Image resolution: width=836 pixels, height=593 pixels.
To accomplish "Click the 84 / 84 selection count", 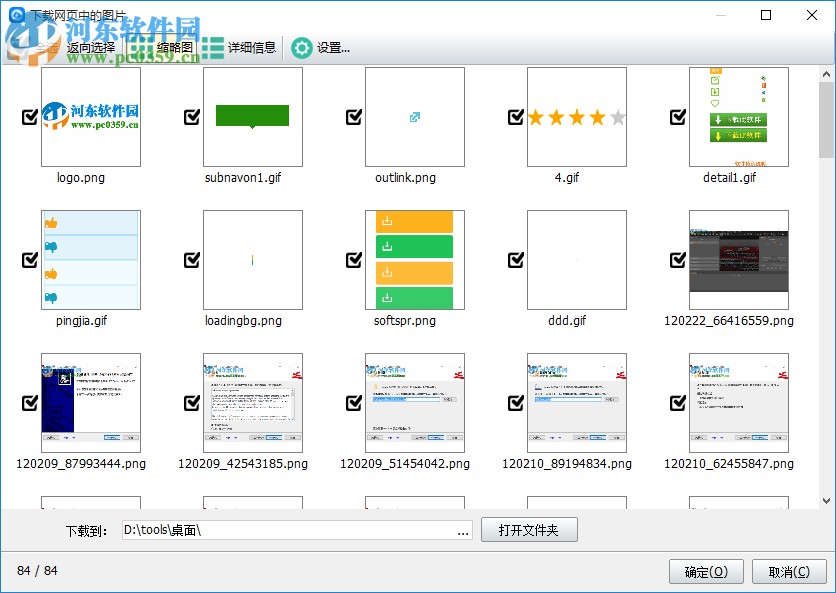I will pos(37,571).
